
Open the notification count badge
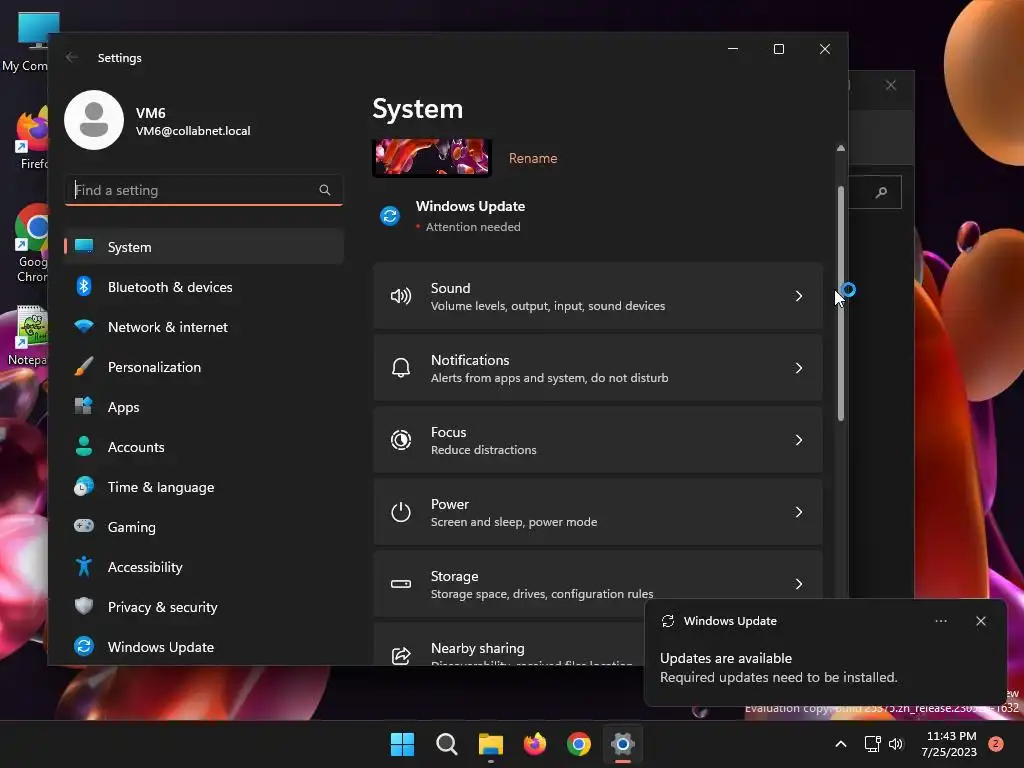[996, 744]
